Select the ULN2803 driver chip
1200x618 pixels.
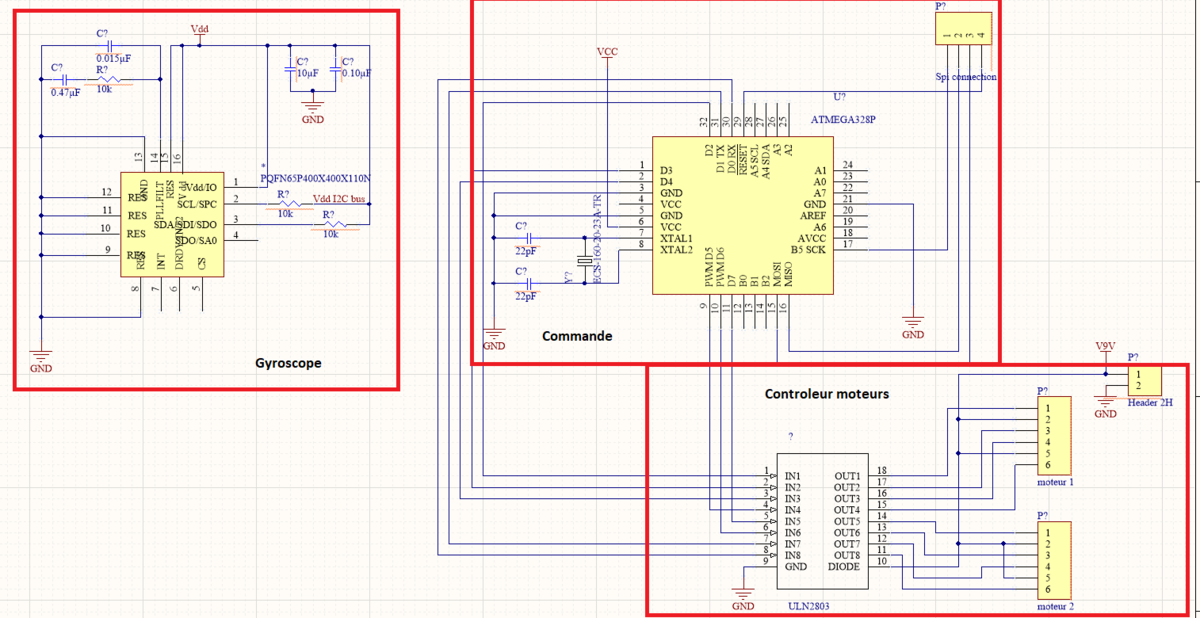(821, 520)
